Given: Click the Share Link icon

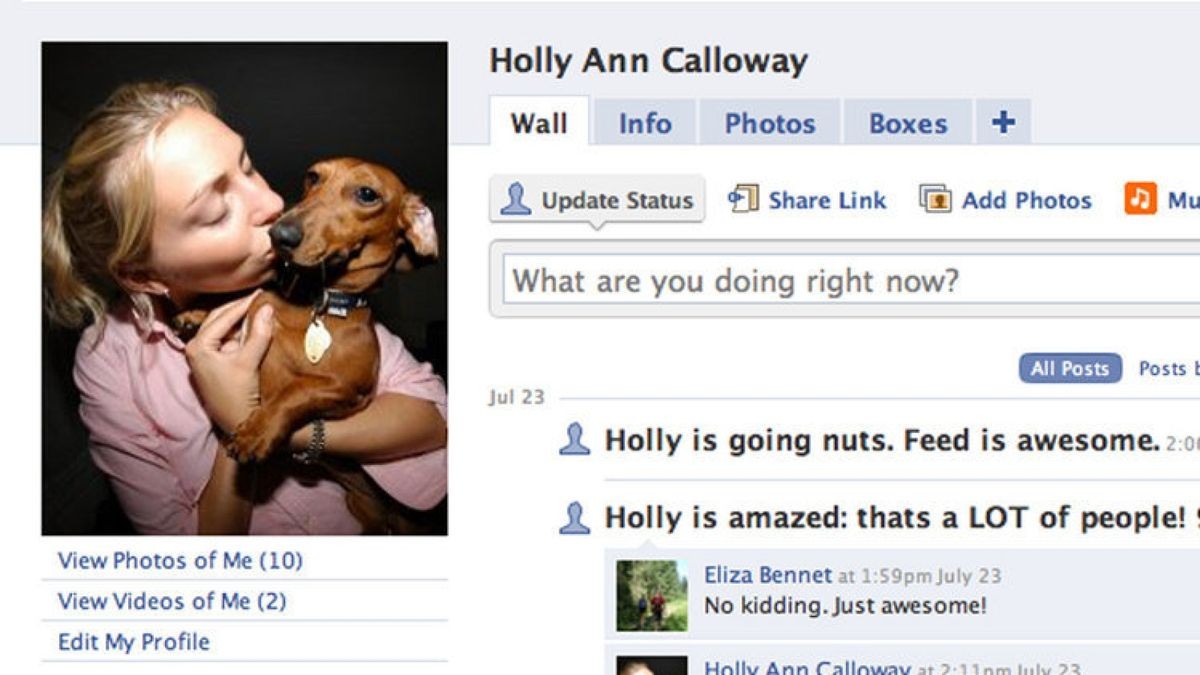Looking at the screenshot, I should [743, 198].
